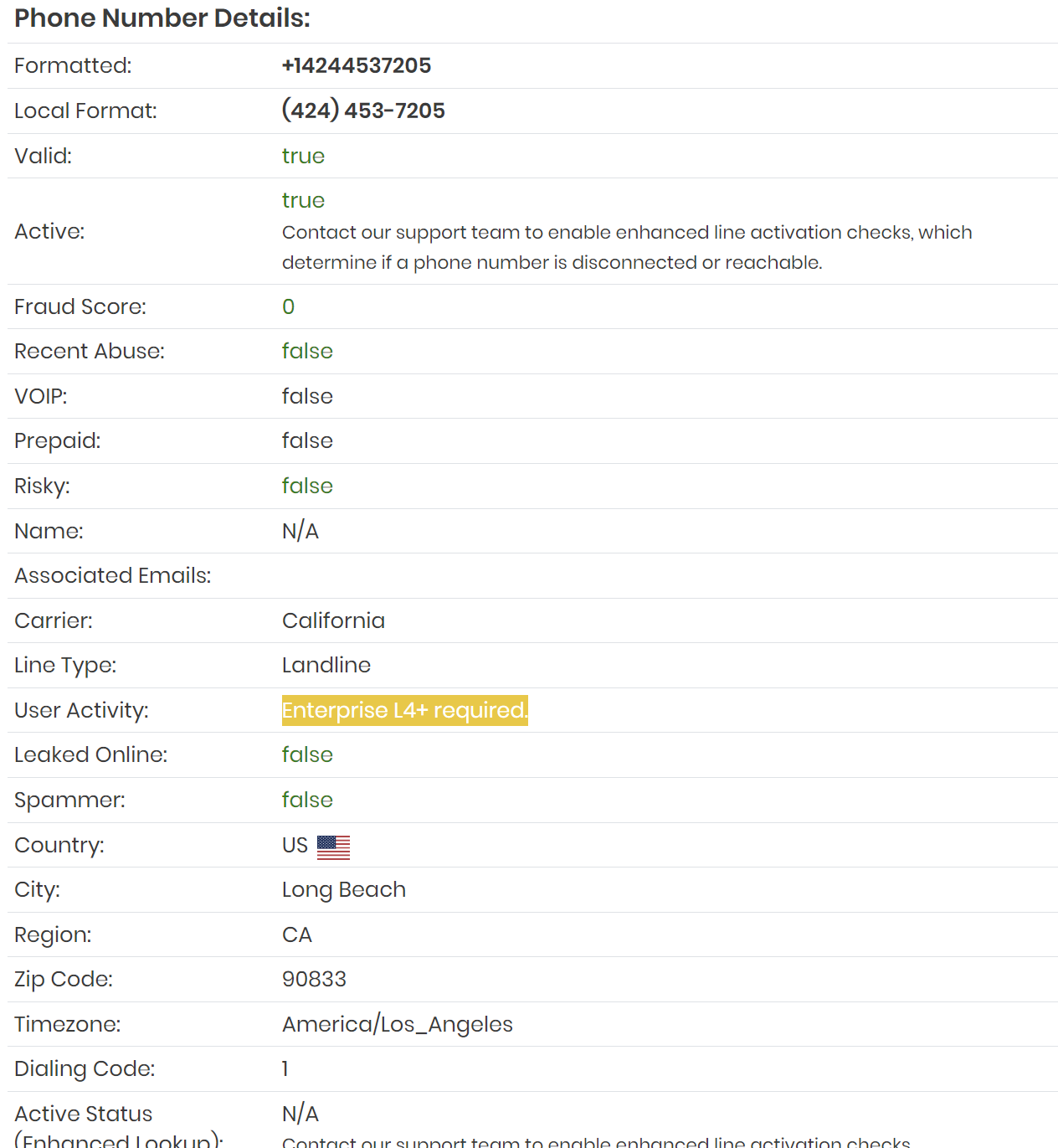Click the City value Long Beach
Image resolution: width=1058 pixels, height=1148 pixels.
click(343, 889)
